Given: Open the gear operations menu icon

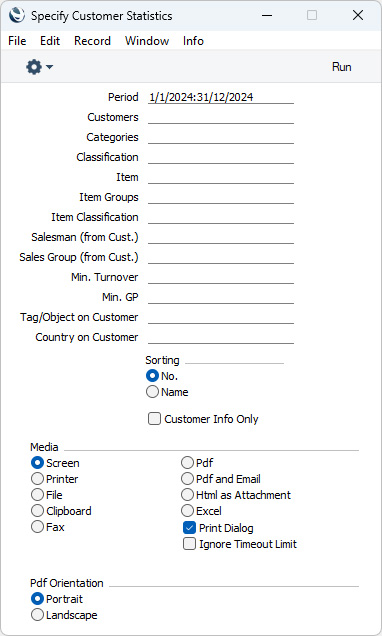Looking at the screenshot, I should 34,67.
